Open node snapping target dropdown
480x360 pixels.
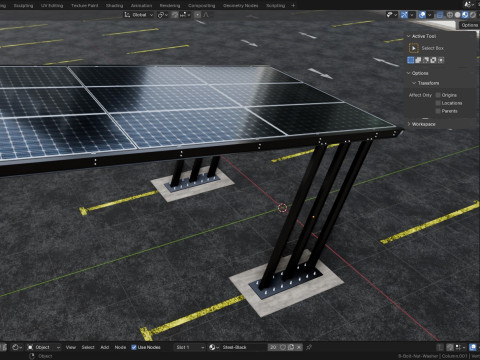pos(460,347)
